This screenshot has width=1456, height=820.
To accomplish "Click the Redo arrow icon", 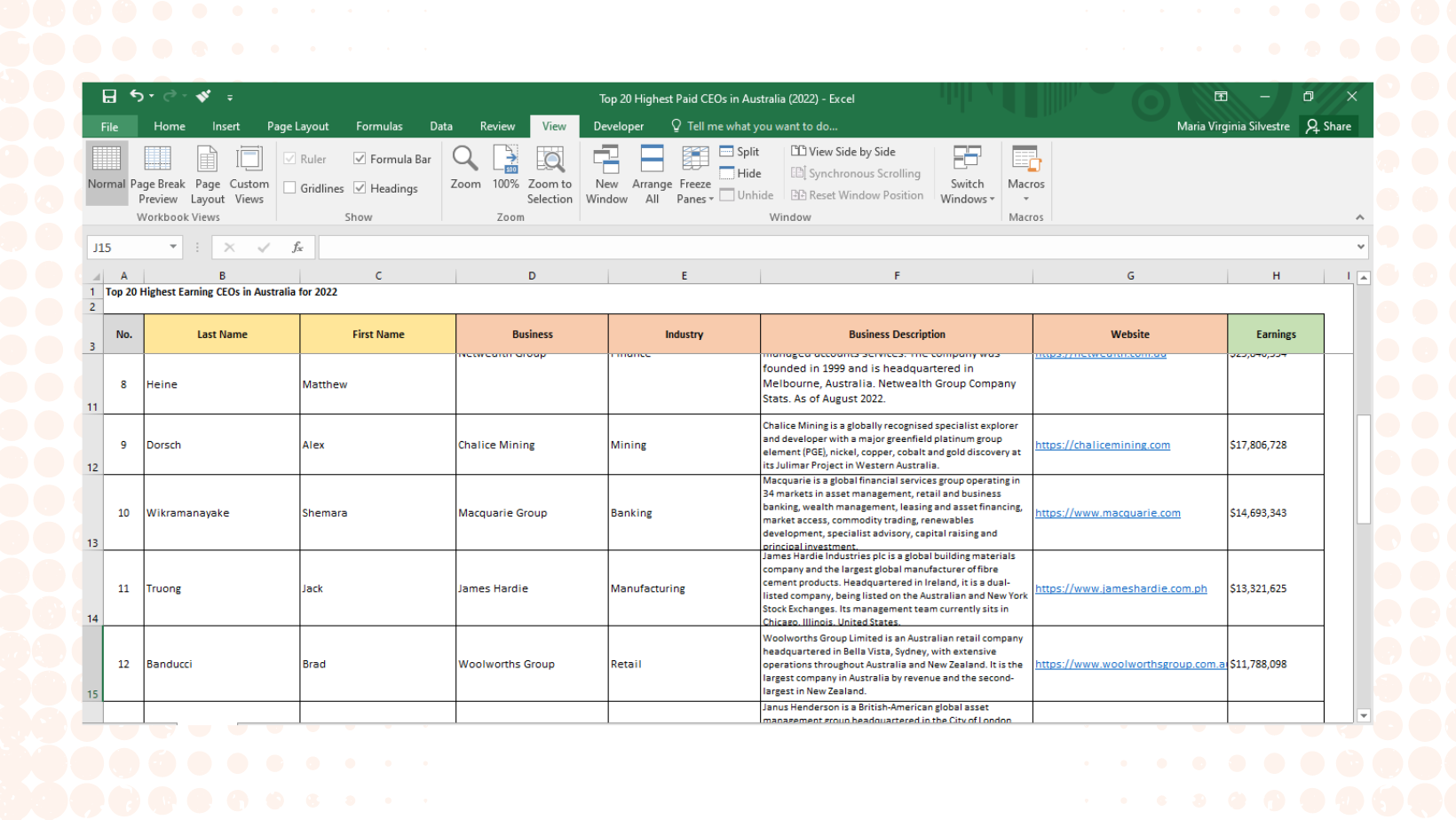I will (170, 96).
